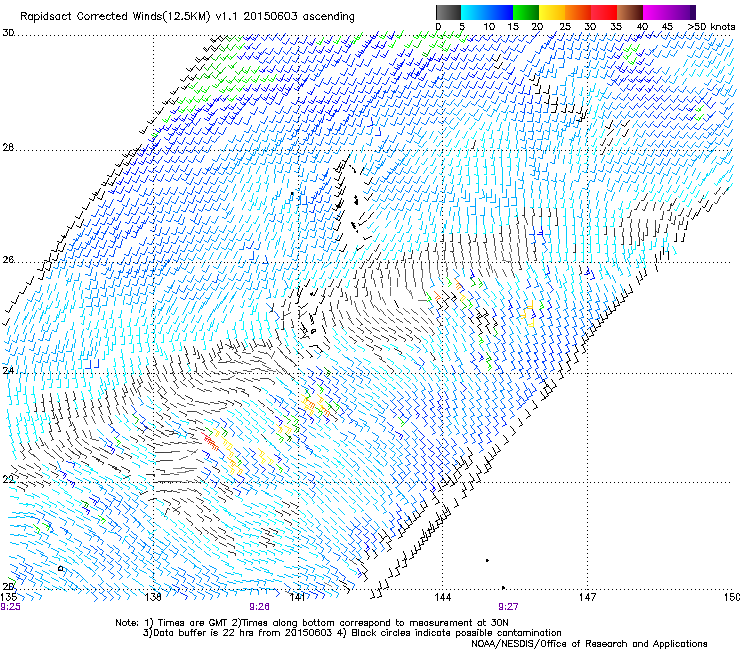The height and width of the screenshot is (650, 740).
Task: Click the purple time stamp '9:27'
Action: (x=508, y=607)
